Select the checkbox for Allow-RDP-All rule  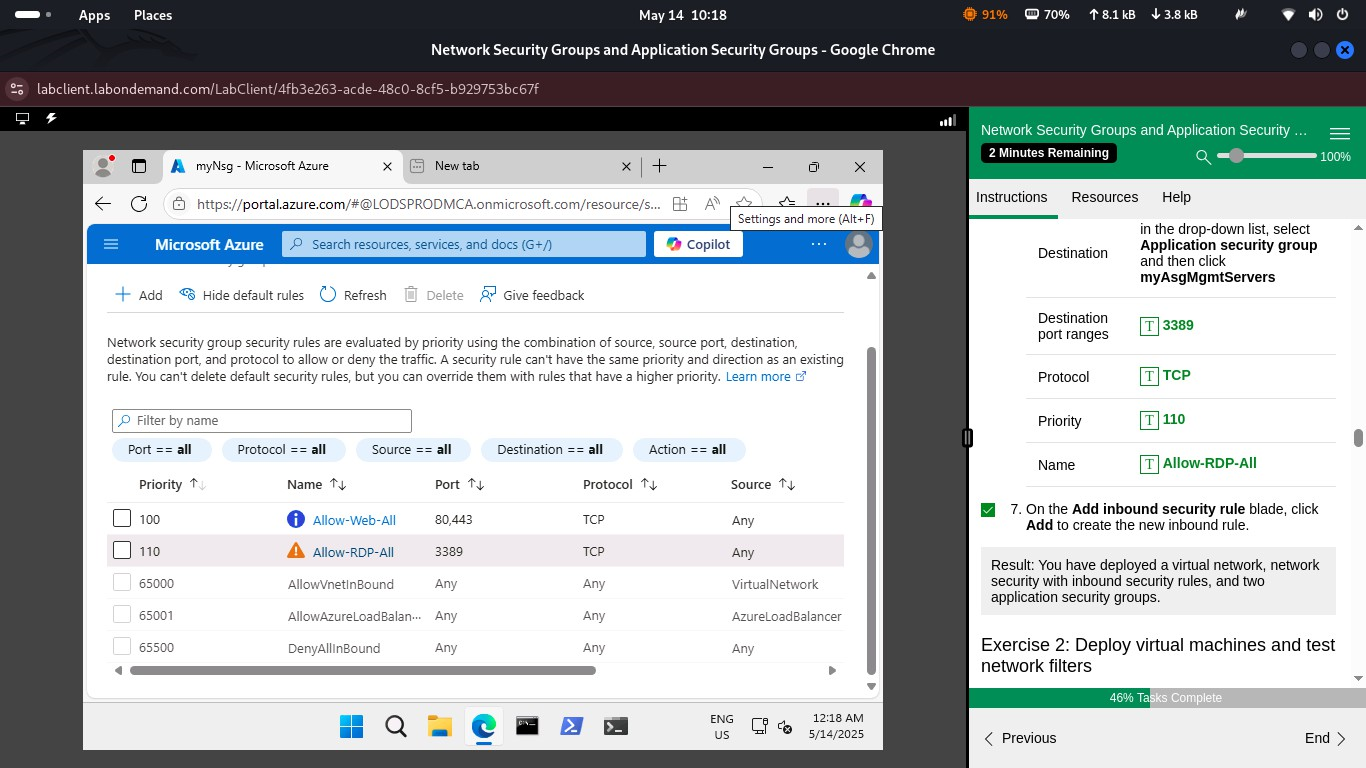[122, 550]
